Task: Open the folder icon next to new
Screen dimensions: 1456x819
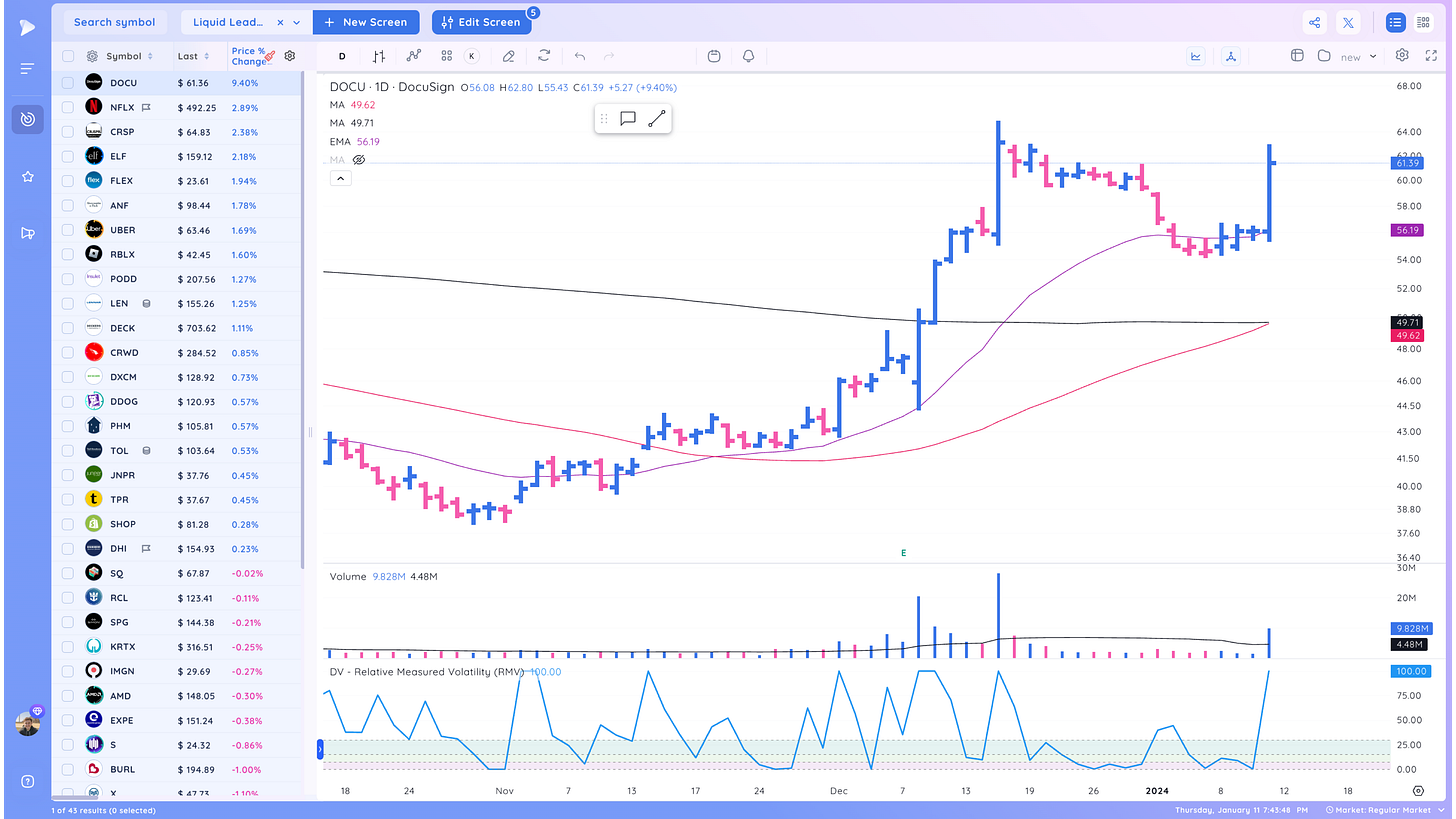Action: pos(1324,56)
